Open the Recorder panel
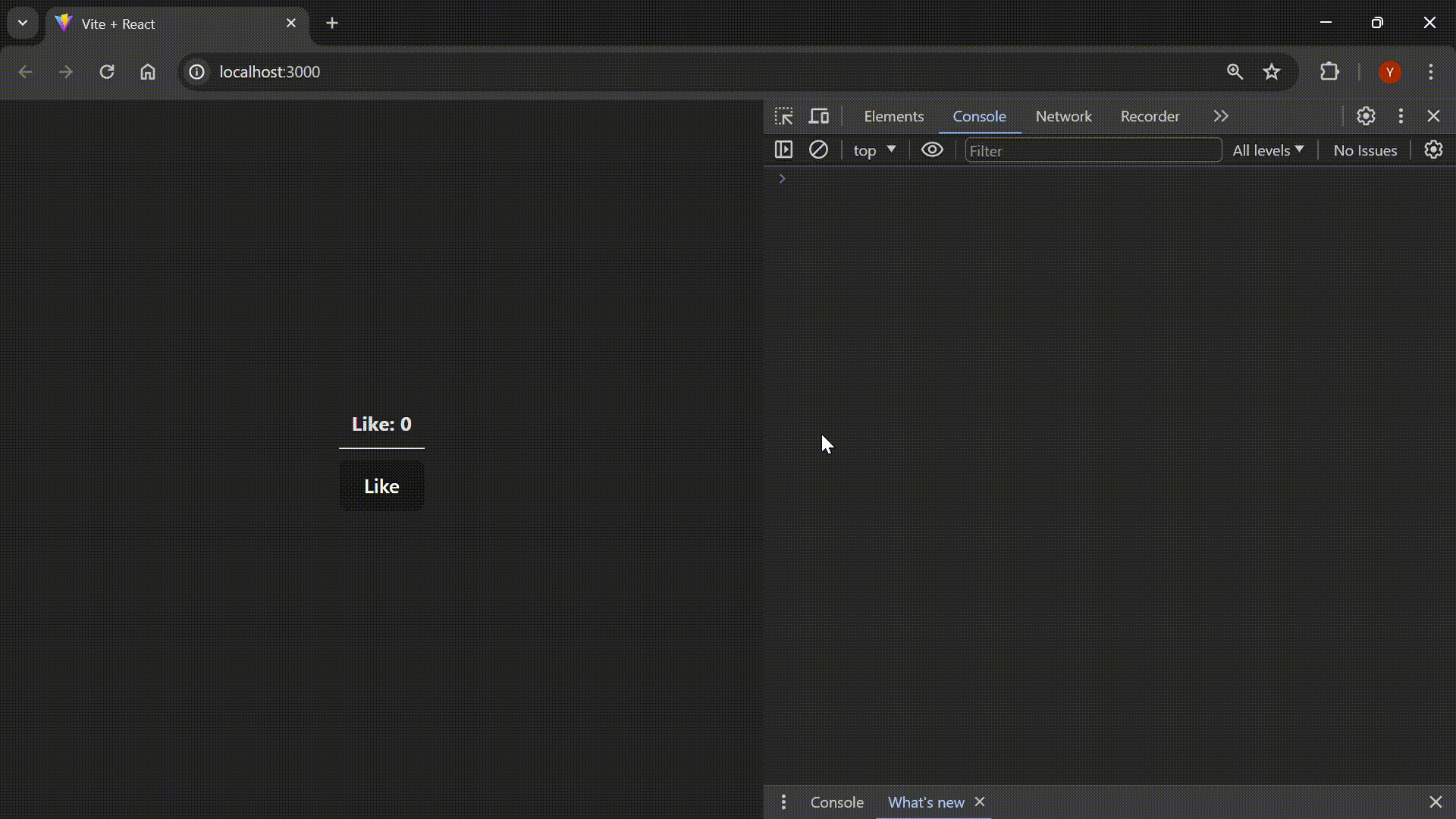Image resolution: width=1456 pixels, height=819 pixels. click(x=1150, y=116)
